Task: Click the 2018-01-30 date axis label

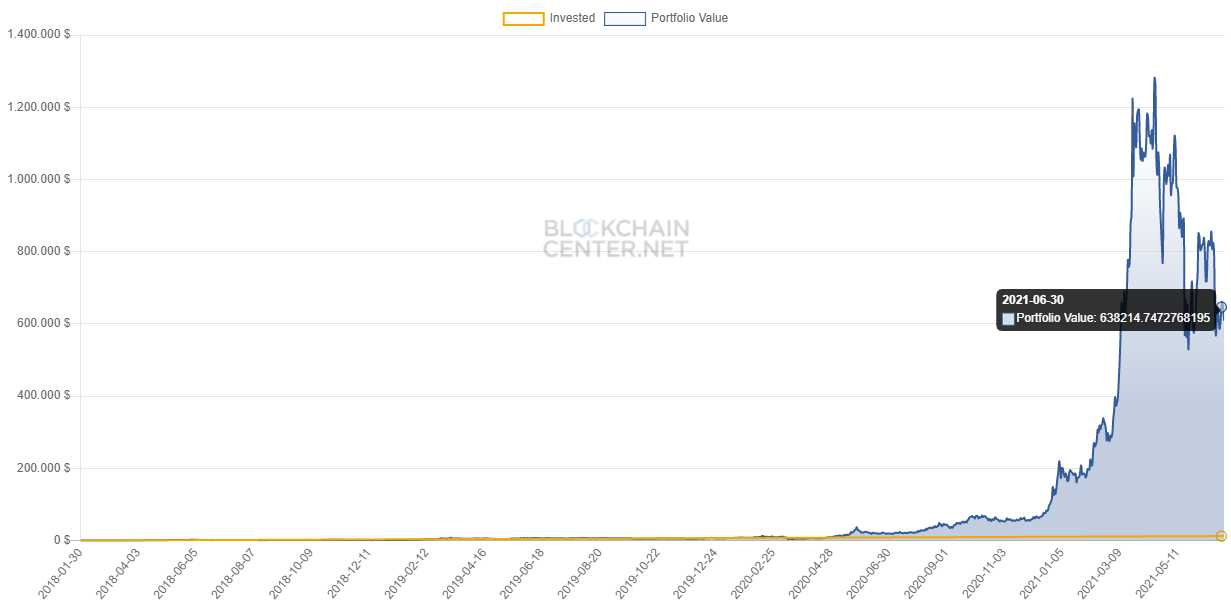Action: tap(62, 573)
